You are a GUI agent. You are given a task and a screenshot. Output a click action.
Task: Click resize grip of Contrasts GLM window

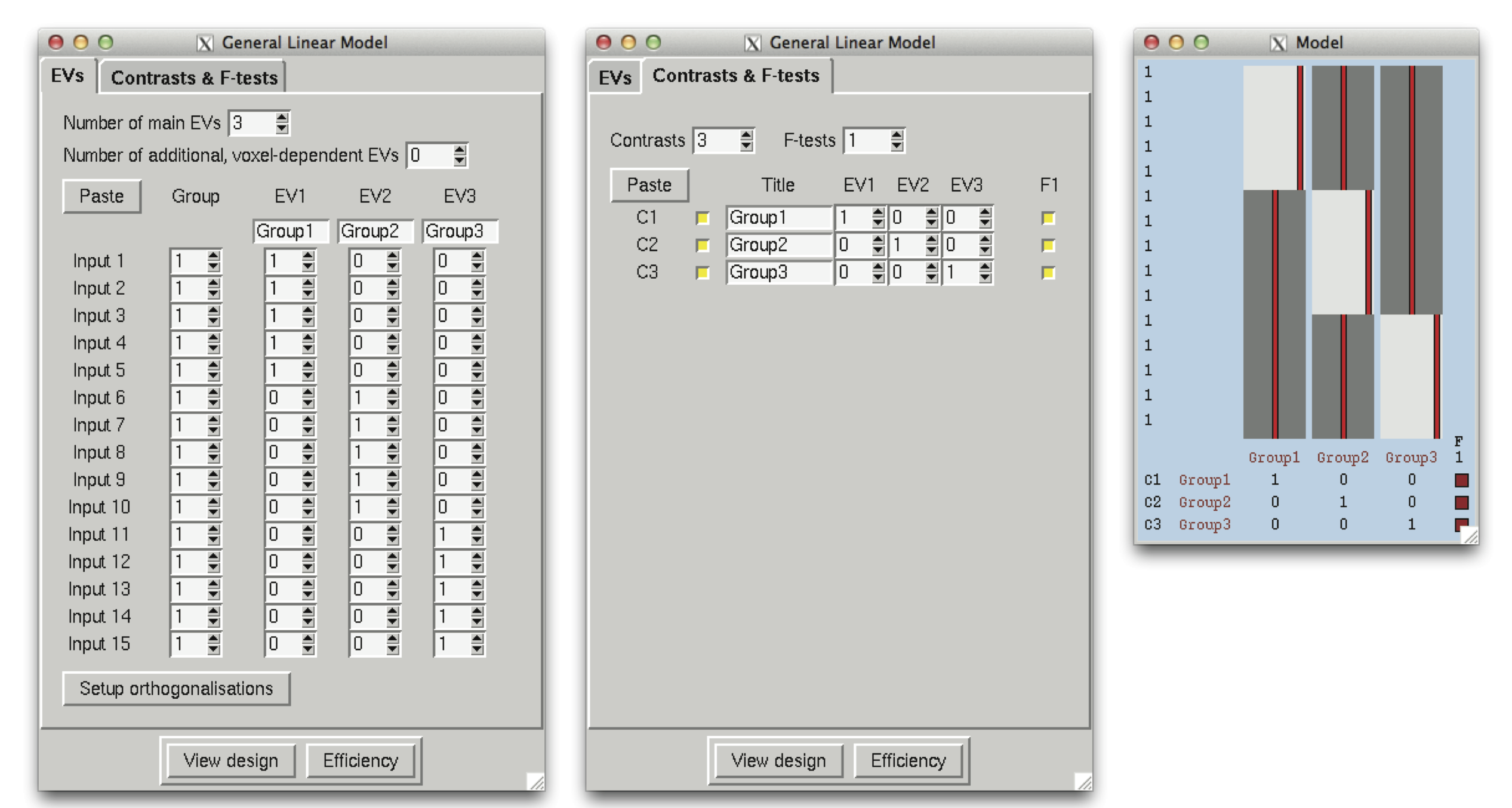[1083, 782]
